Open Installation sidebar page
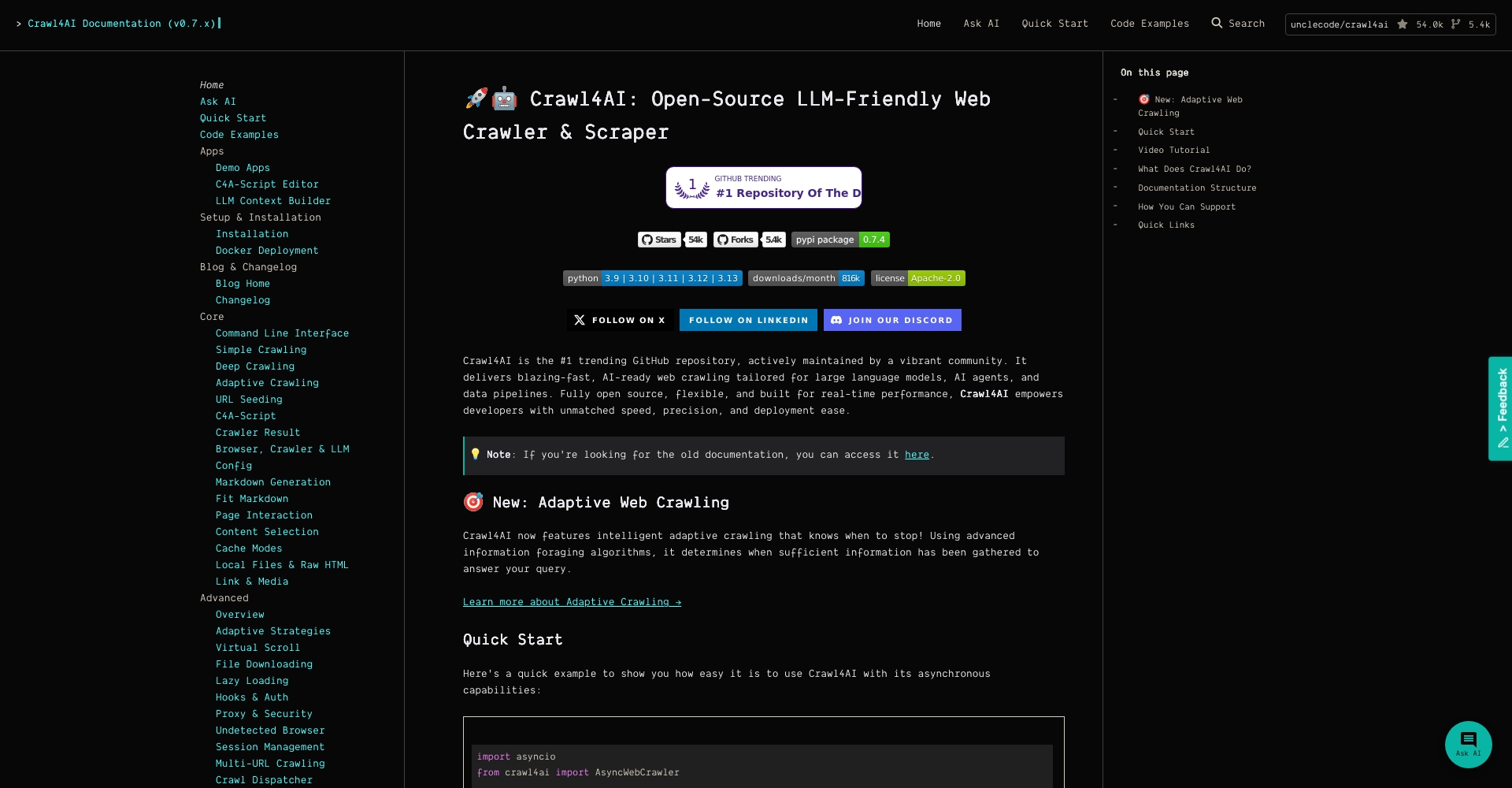Image resolution: width=1512 pixels, height=788 pixels. tap(252, 234)
